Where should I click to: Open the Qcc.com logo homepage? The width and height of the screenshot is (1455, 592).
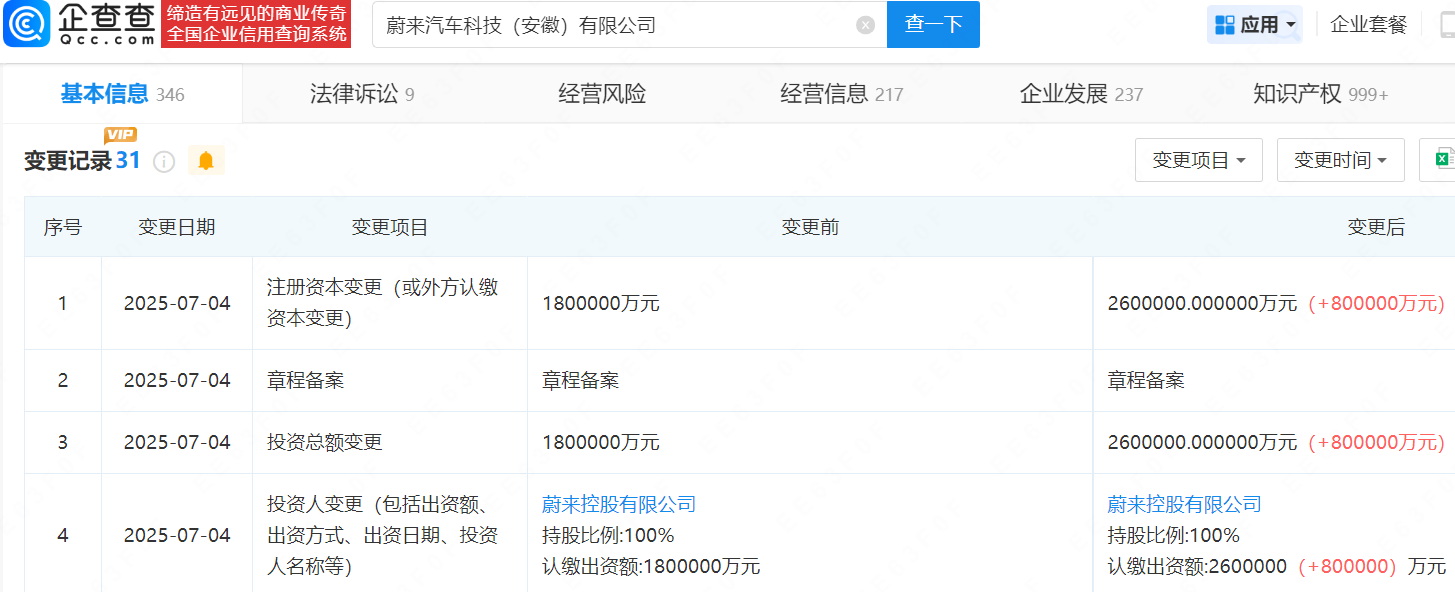click(x=79, y=24)
